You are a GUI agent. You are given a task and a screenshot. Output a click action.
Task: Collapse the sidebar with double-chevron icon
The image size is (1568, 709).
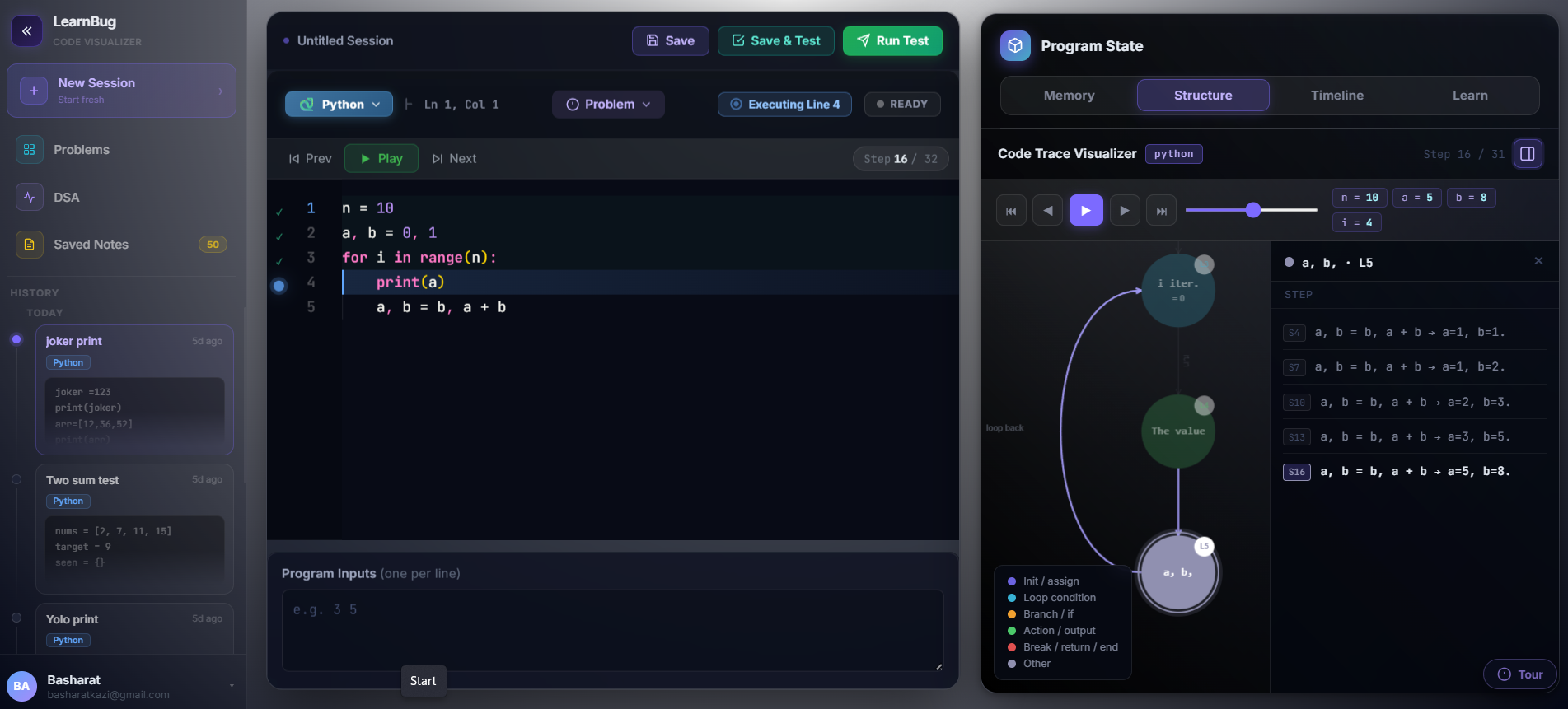pos(26,31)
